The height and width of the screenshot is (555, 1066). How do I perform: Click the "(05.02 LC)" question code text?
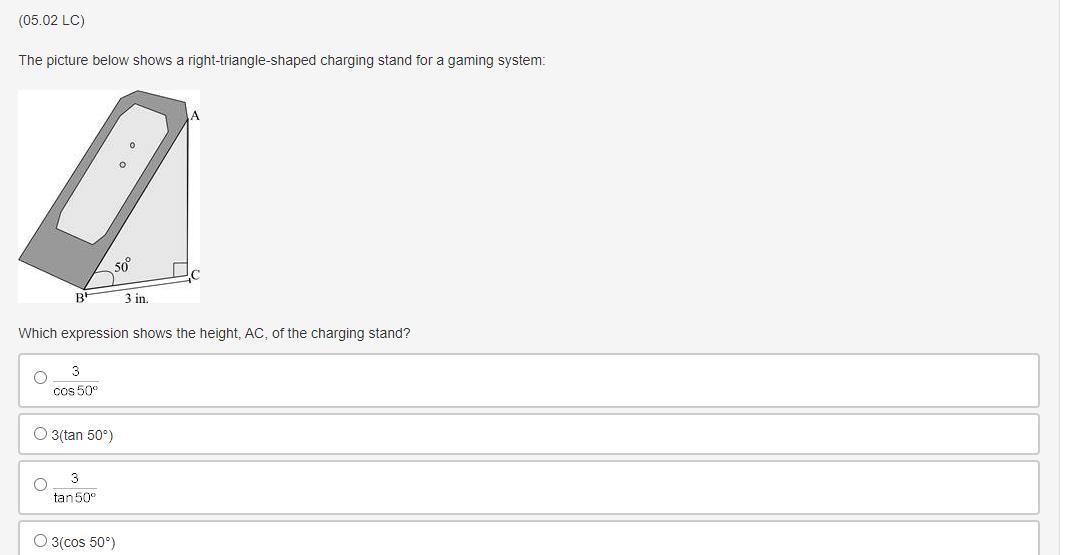click(52, 20)
